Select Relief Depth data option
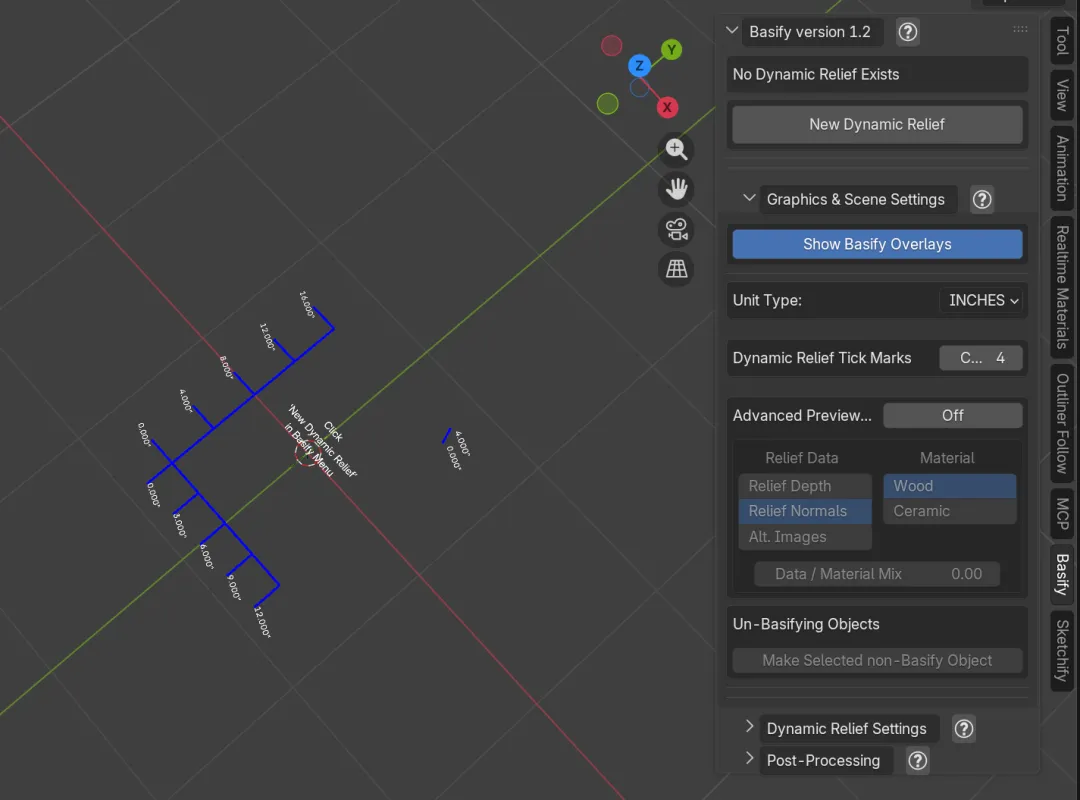Screen dimensions: 1080x800 [x=805, y=486]
